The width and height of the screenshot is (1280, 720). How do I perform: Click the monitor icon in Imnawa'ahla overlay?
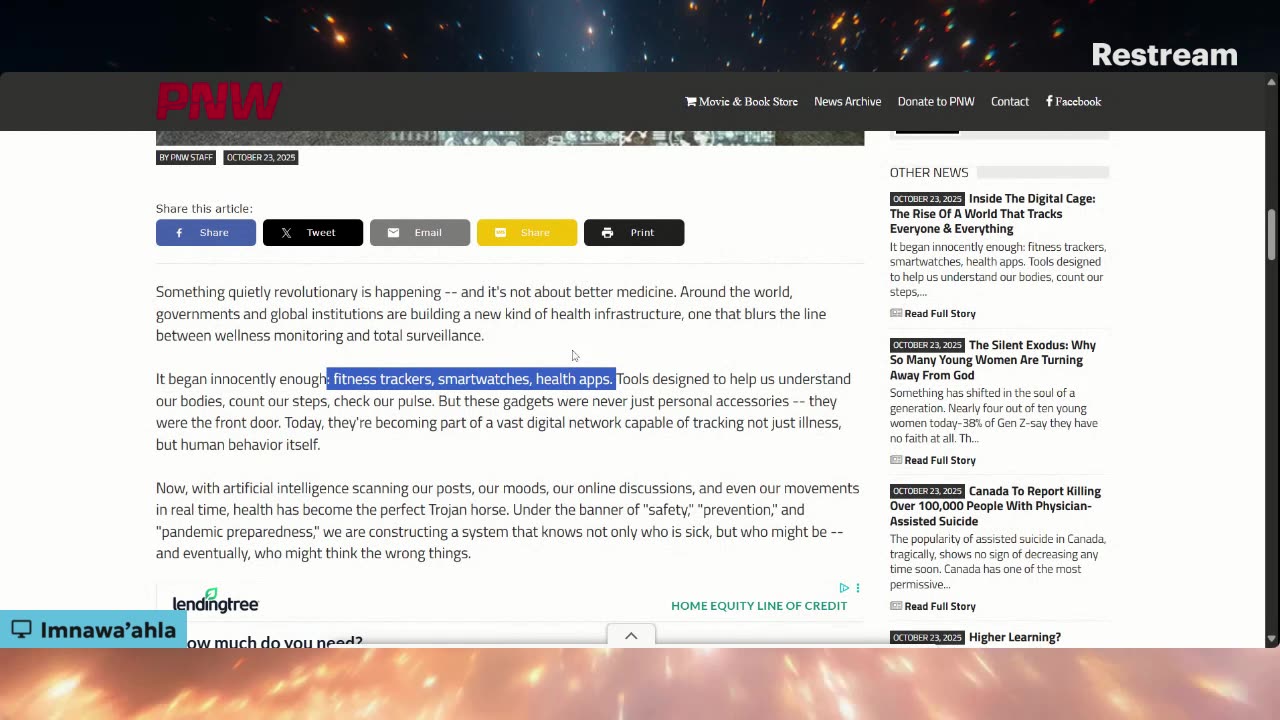22,629
